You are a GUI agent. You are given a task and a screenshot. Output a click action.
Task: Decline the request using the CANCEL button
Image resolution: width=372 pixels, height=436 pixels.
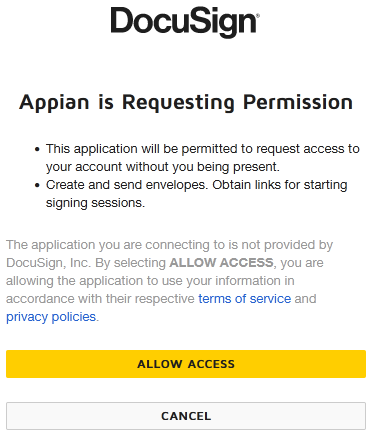coord(186,416)
